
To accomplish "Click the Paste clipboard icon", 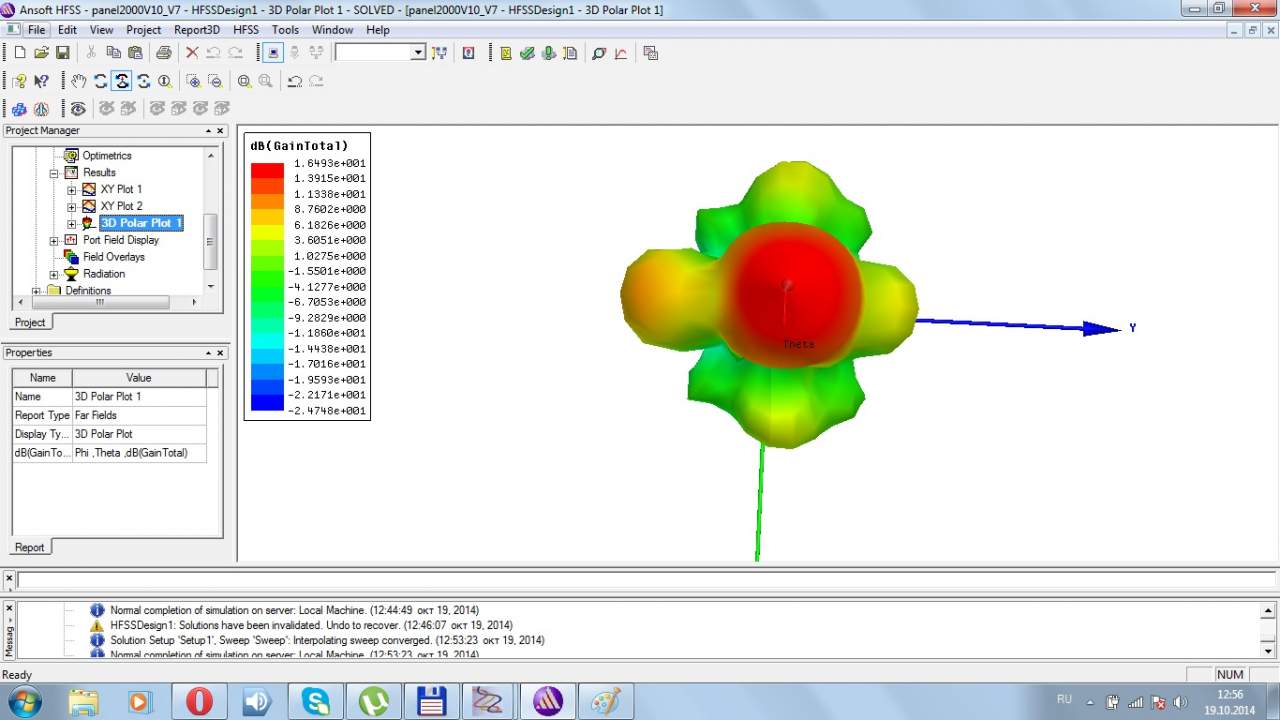I will point(134,53).
